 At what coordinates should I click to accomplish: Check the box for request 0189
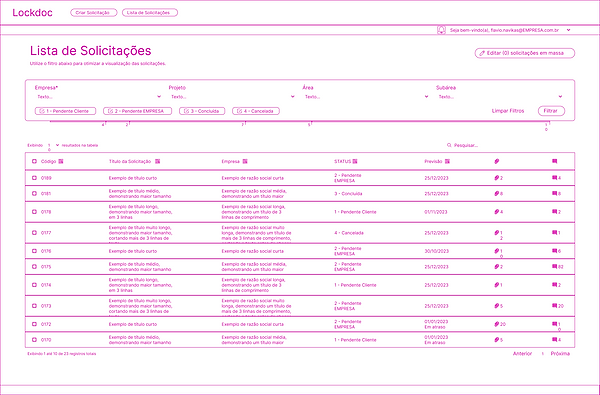[34, 178]
